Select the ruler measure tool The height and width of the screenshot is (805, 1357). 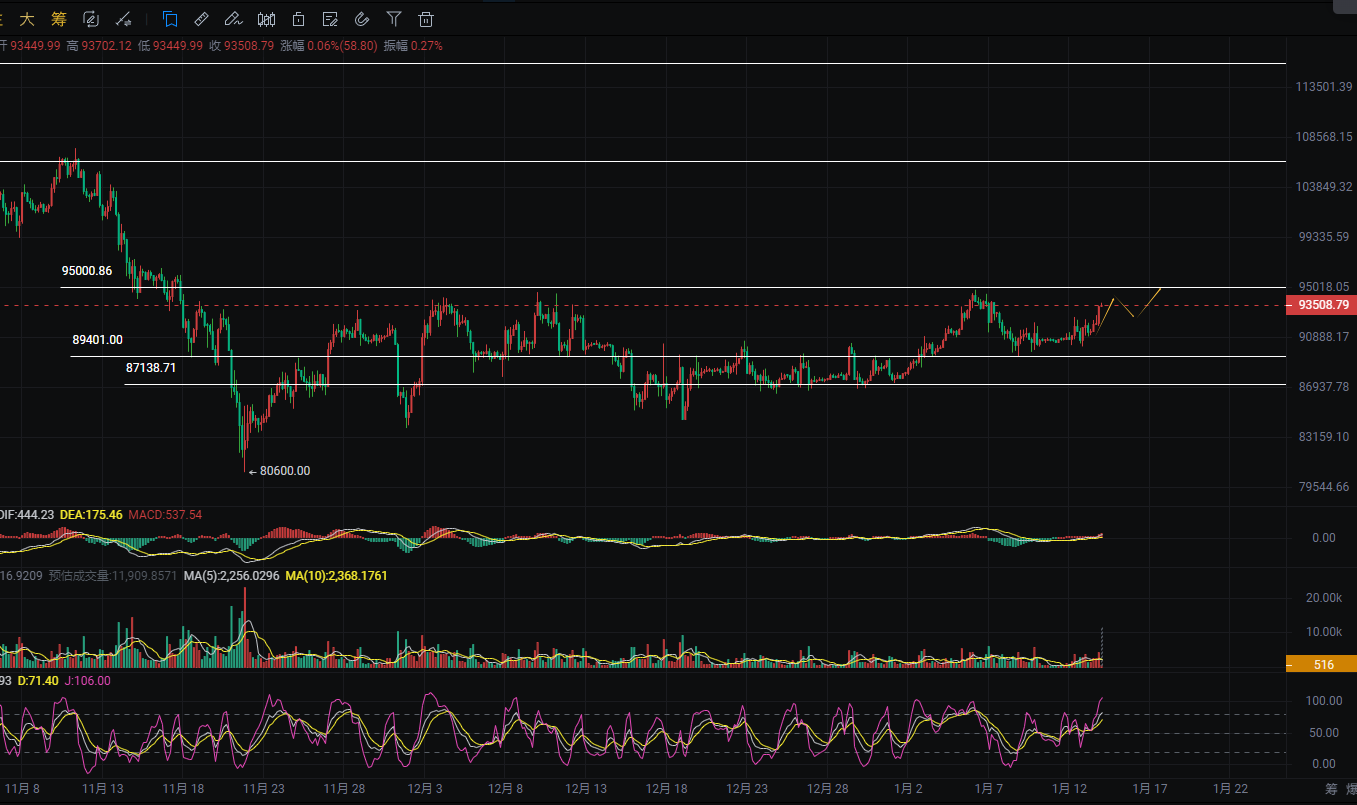coord(201,19)
